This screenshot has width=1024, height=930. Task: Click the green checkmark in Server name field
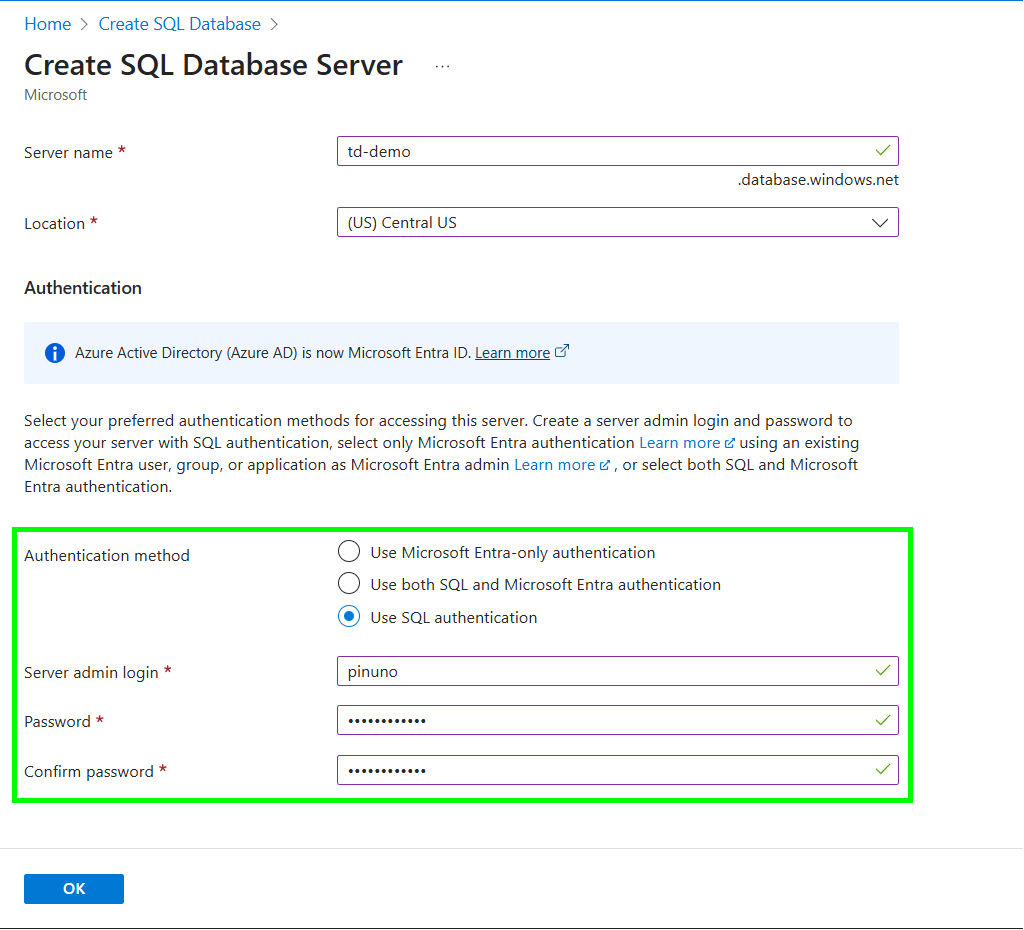pos(882,151)
